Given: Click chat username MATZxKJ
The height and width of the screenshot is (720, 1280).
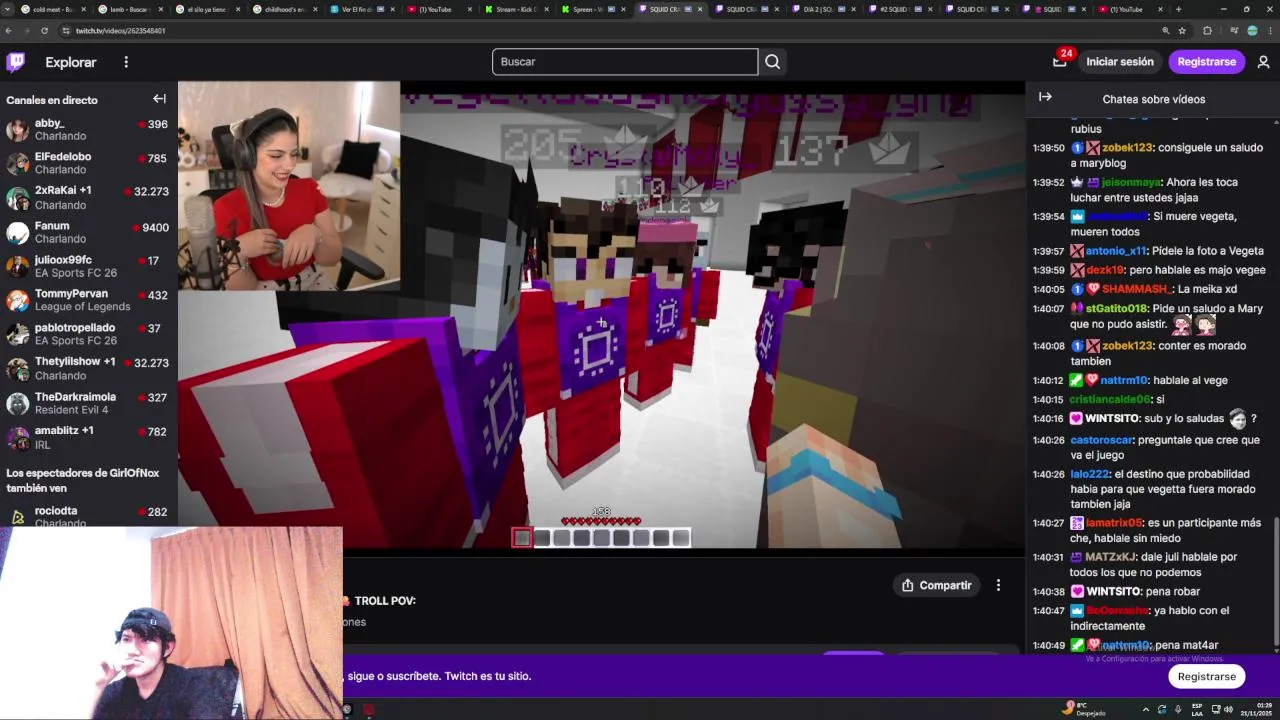Looking at the screenshot, I should pyautogui.click(x=1111, y=557).
